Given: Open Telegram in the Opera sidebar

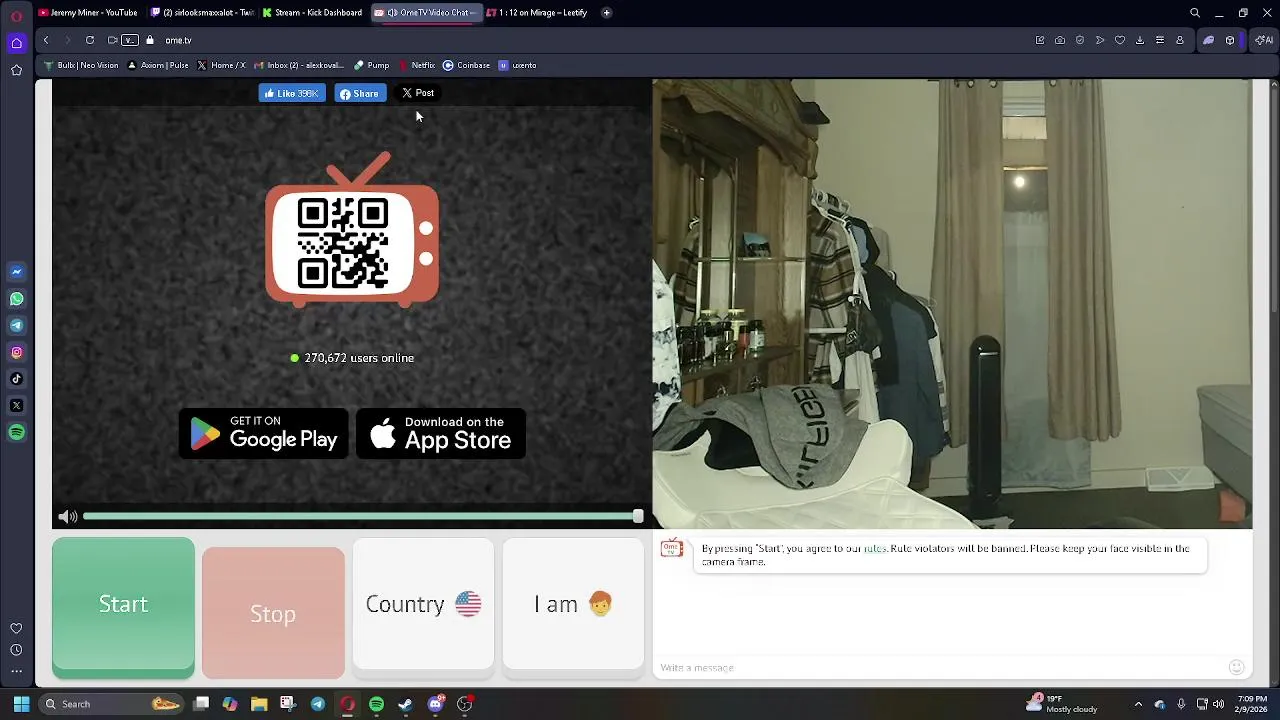Looking at the screenshot, I should point(16,325).
